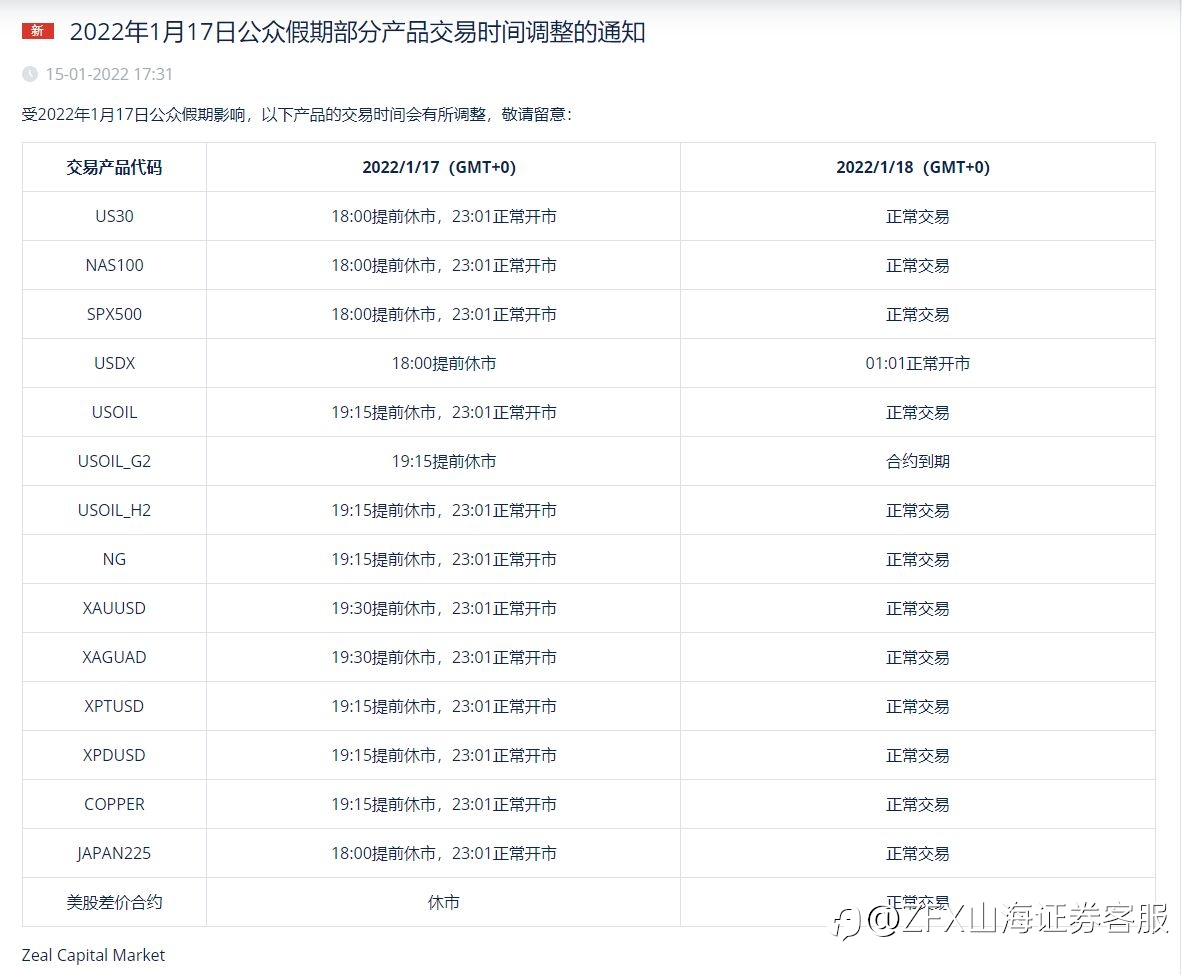Select the 美股差价合约 row label

click(115, 903)
